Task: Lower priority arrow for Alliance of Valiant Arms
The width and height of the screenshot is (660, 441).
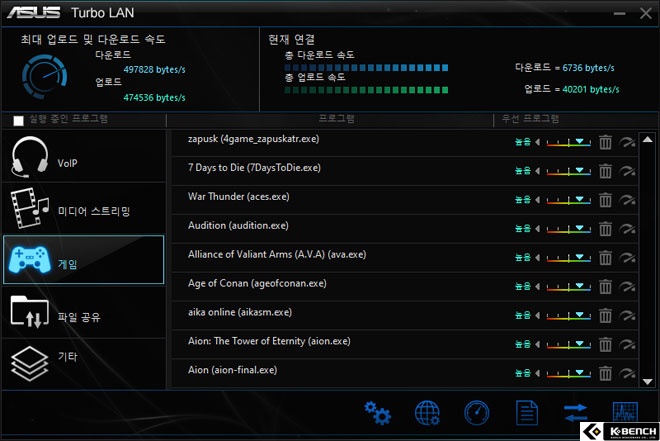Action: point(538,258)
